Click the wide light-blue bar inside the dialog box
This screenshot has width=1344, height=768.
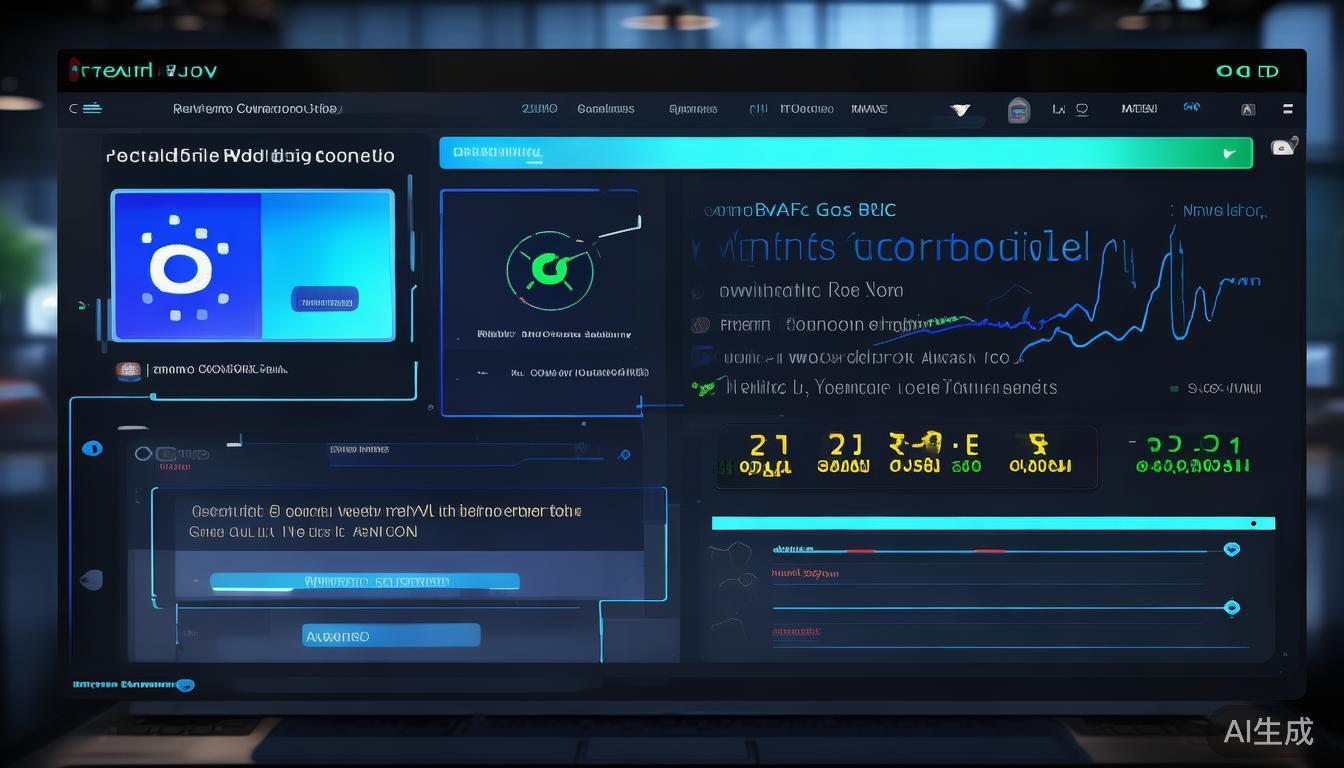click(x=365, y=581)
